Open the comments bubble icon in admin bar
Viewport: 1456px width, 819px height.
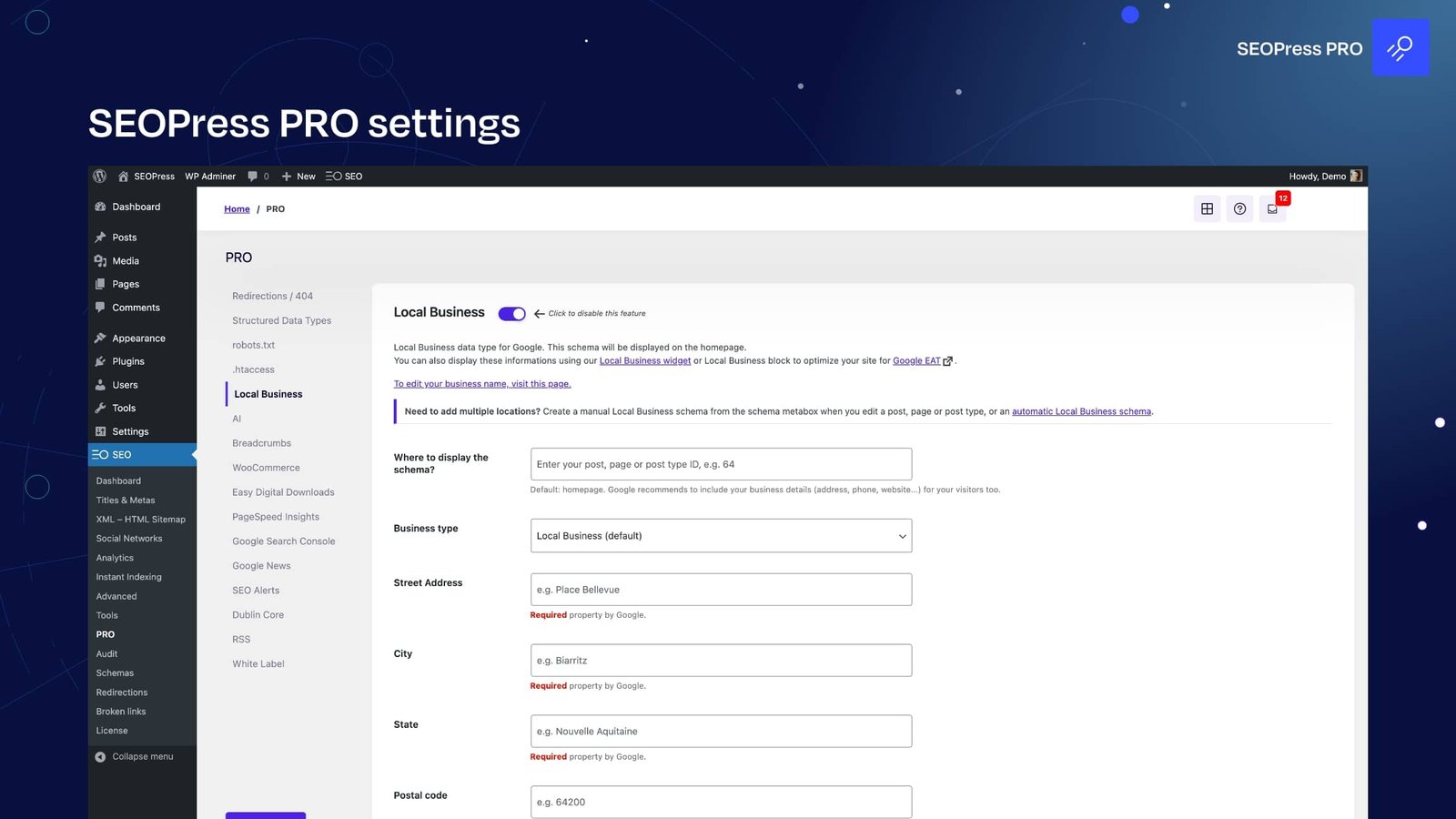tap(253, 177)
